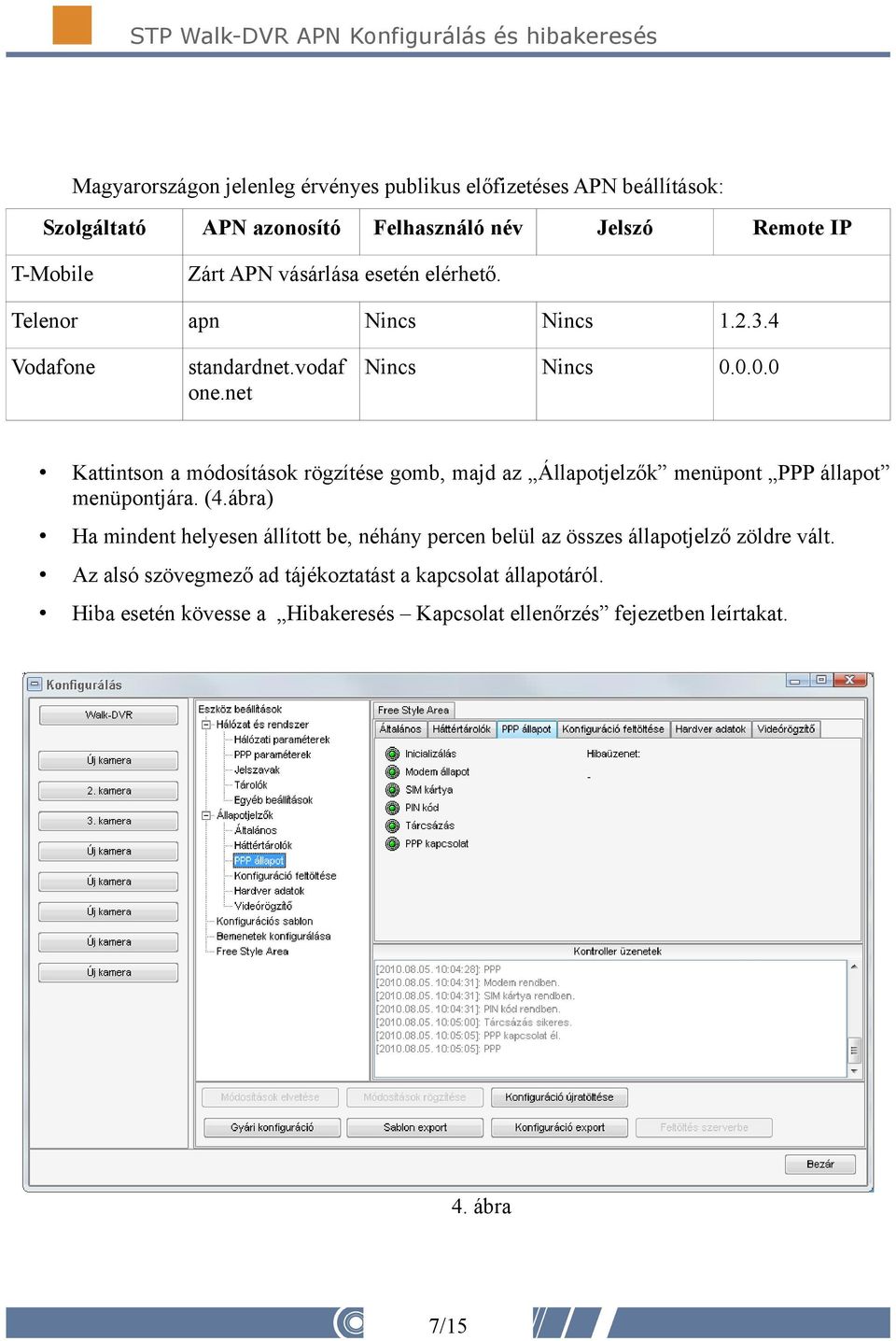Click the 1.2.3.4 Remote IP cell

801,324
